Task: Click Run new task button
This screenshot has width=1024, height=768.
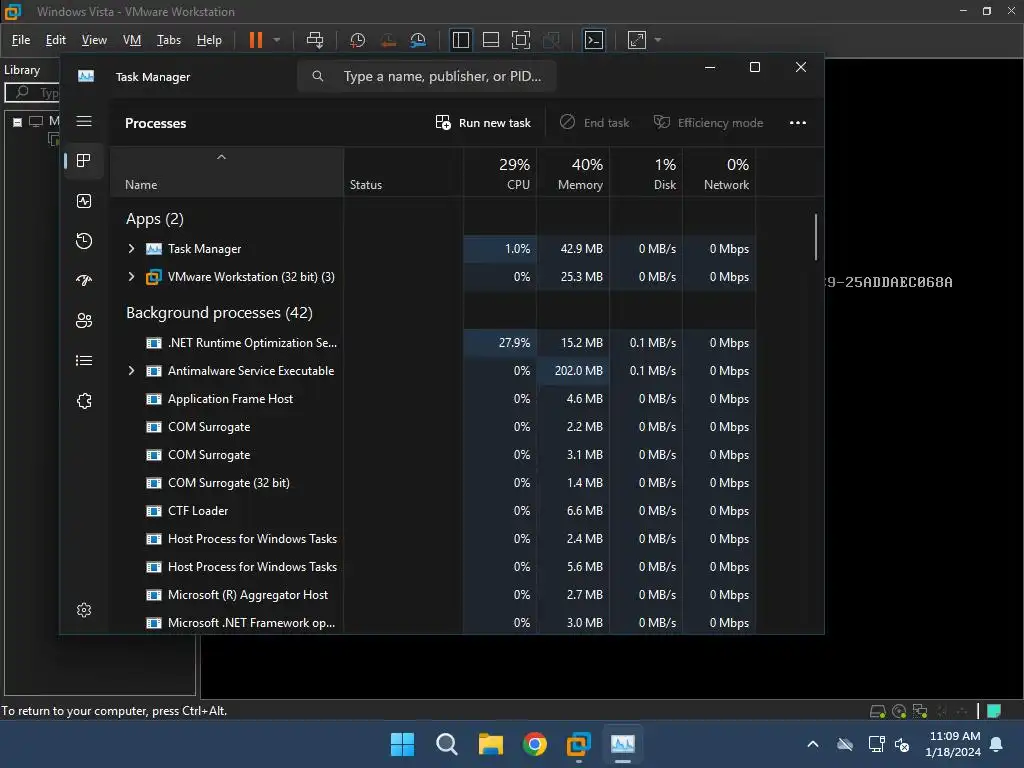Action: tap(483, 123)
